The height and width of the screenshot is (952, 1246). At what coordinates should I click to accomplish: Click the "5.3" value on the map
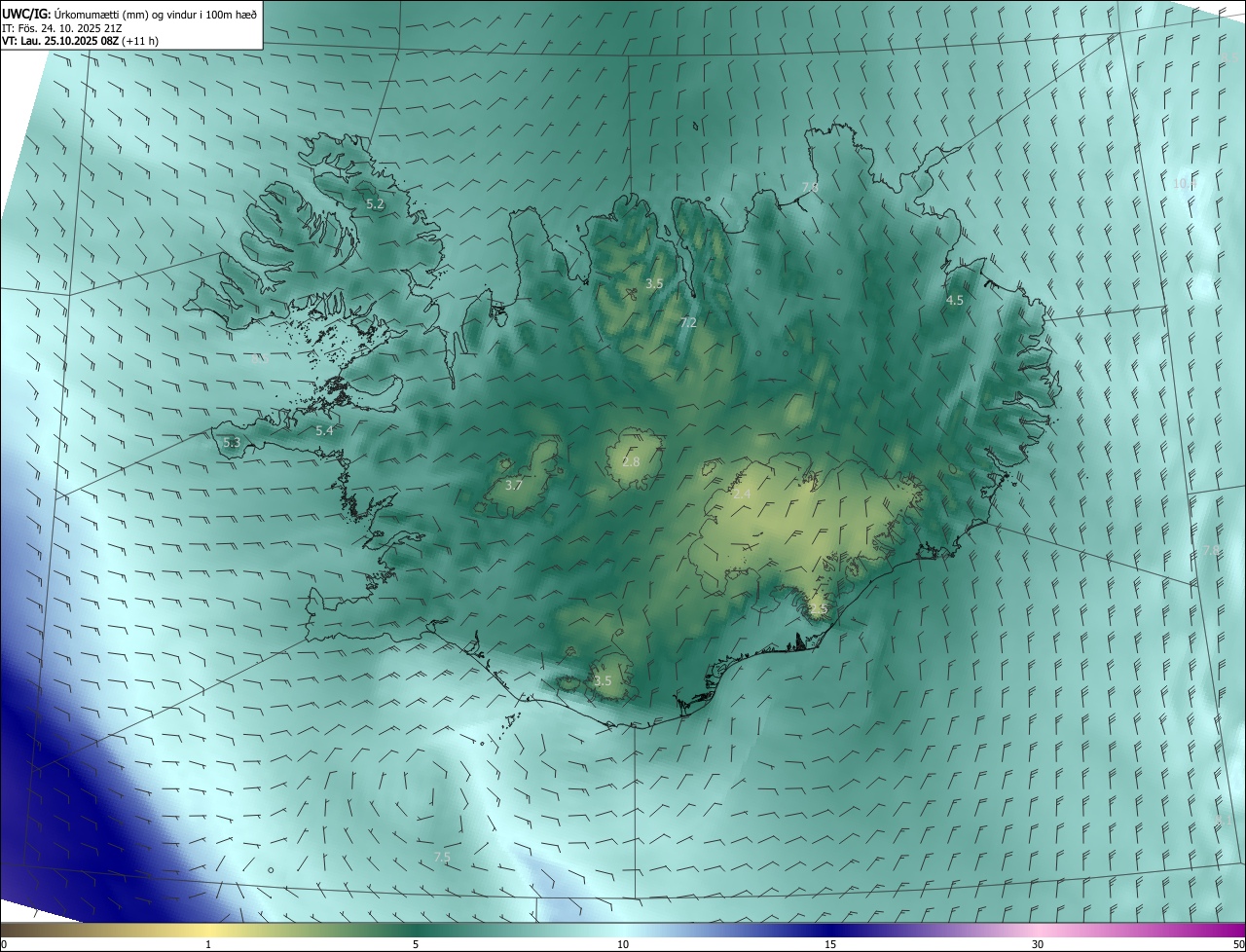232,442
